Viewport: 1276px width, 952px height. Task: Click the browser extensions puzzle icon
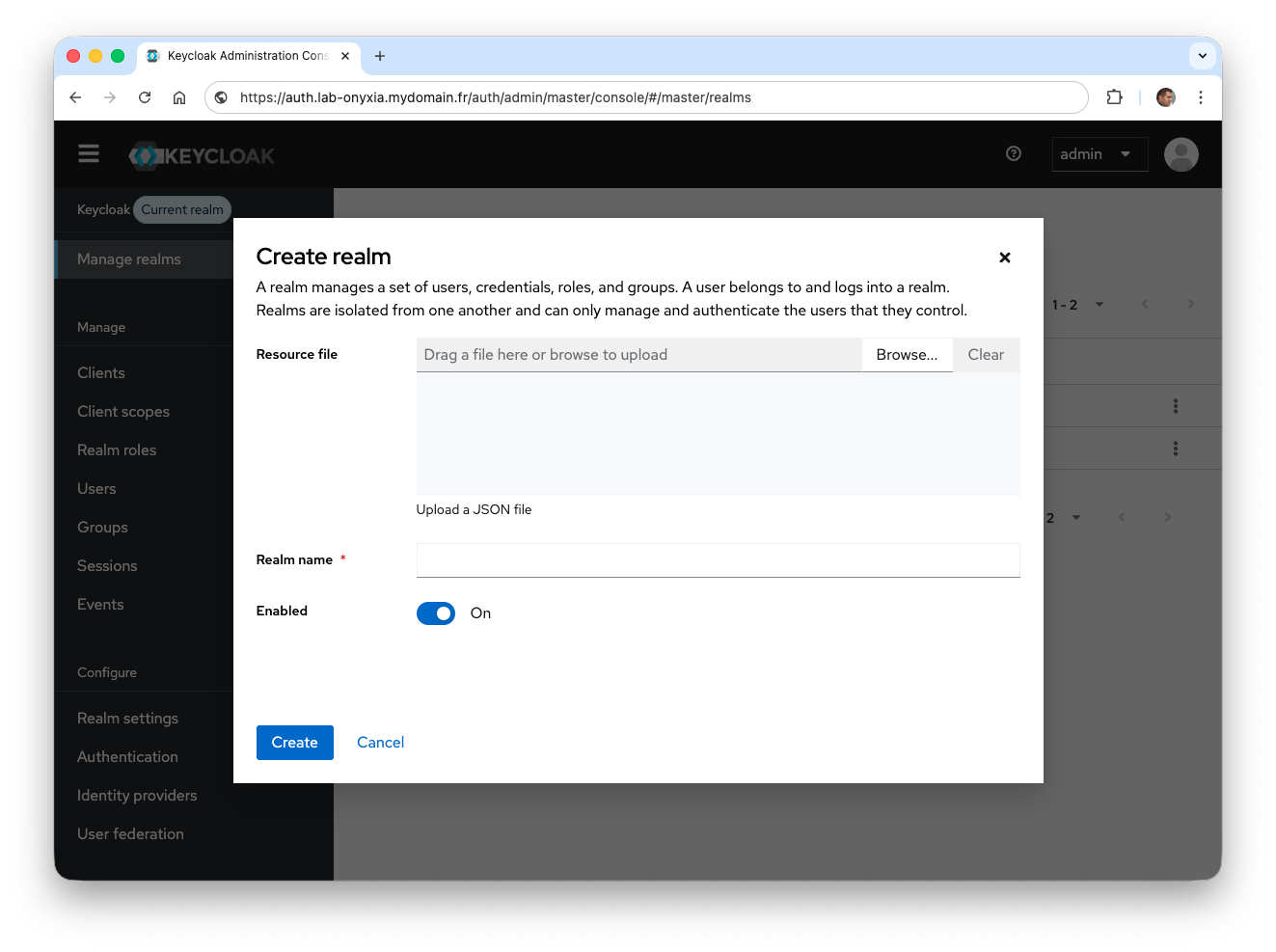pyautogui.click(x=1114, y=97)
